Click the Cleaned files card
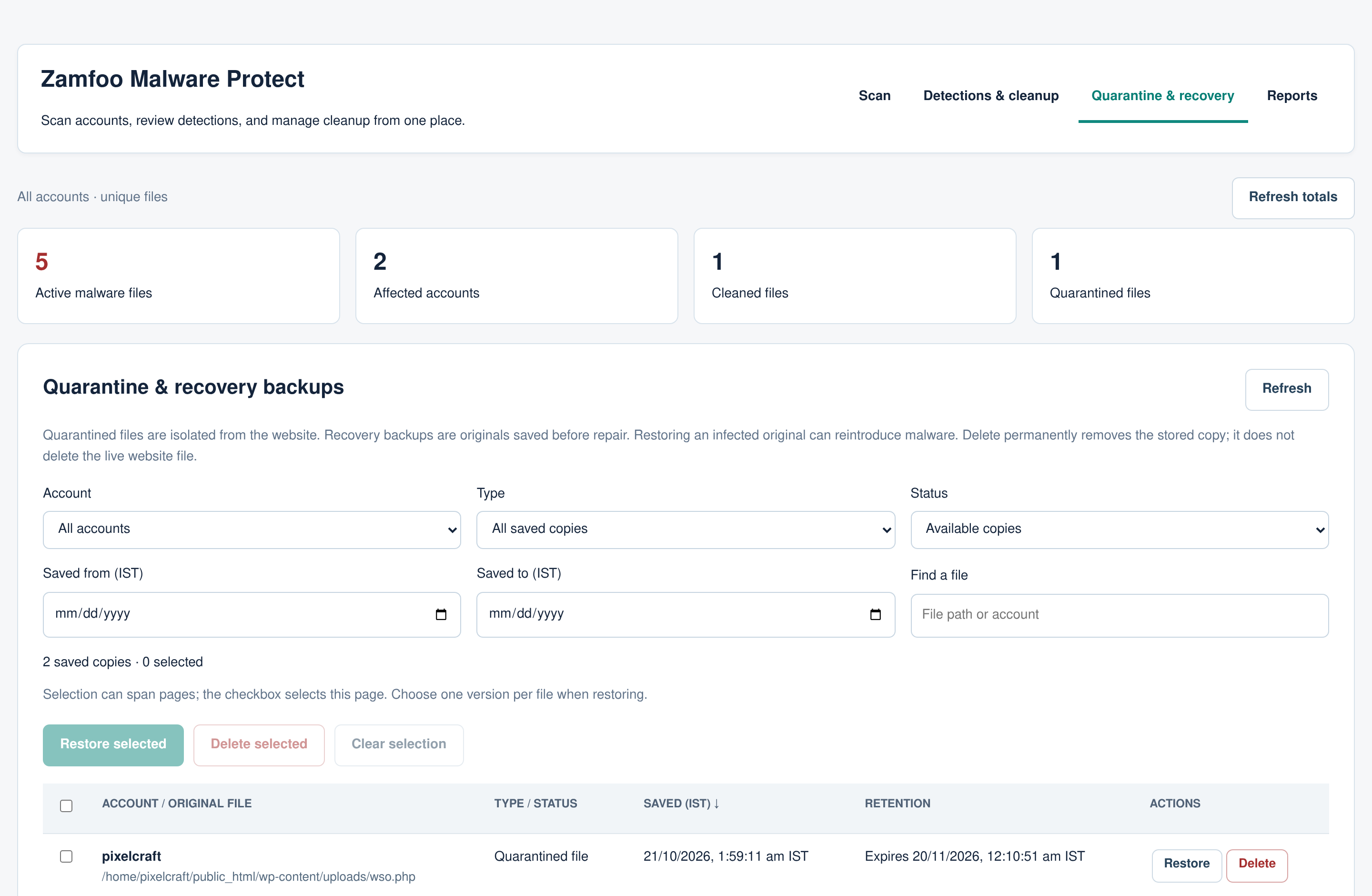This screenshot has height=896, width=1372. (x=855, y=276)
